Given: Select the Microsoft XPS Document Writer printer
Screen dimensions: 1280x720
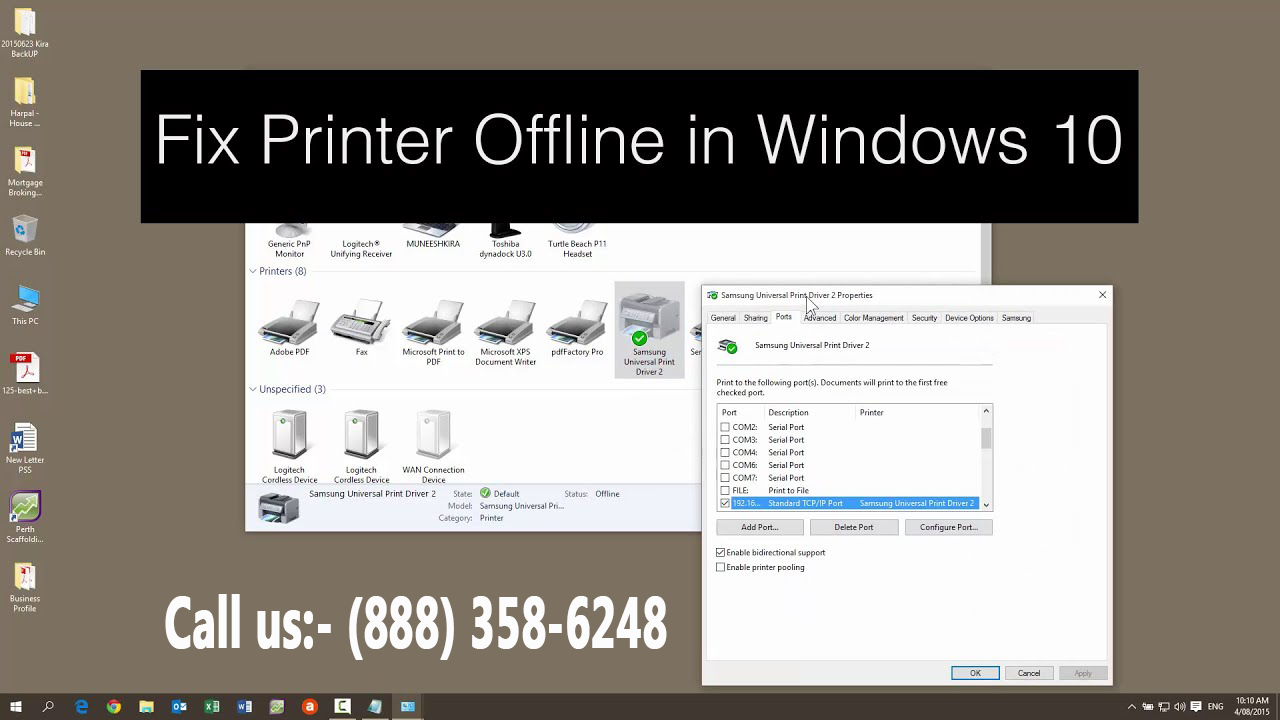Looking at the screenshot, I should tap(505, 333).
